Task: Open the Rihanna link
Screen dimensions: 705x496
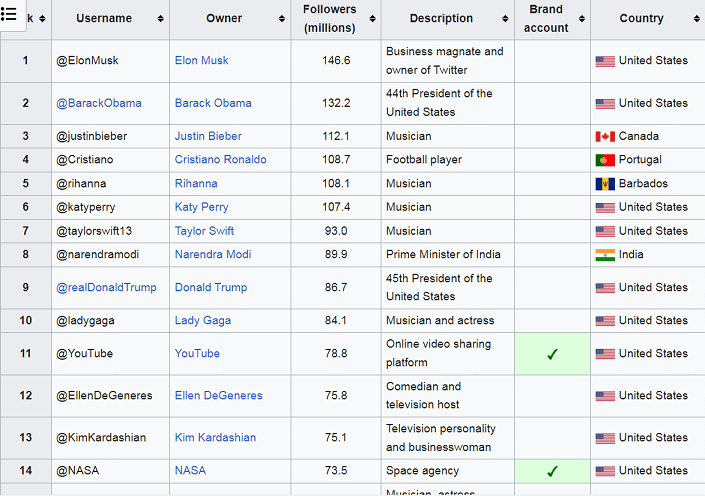Action: coord(196,183)
